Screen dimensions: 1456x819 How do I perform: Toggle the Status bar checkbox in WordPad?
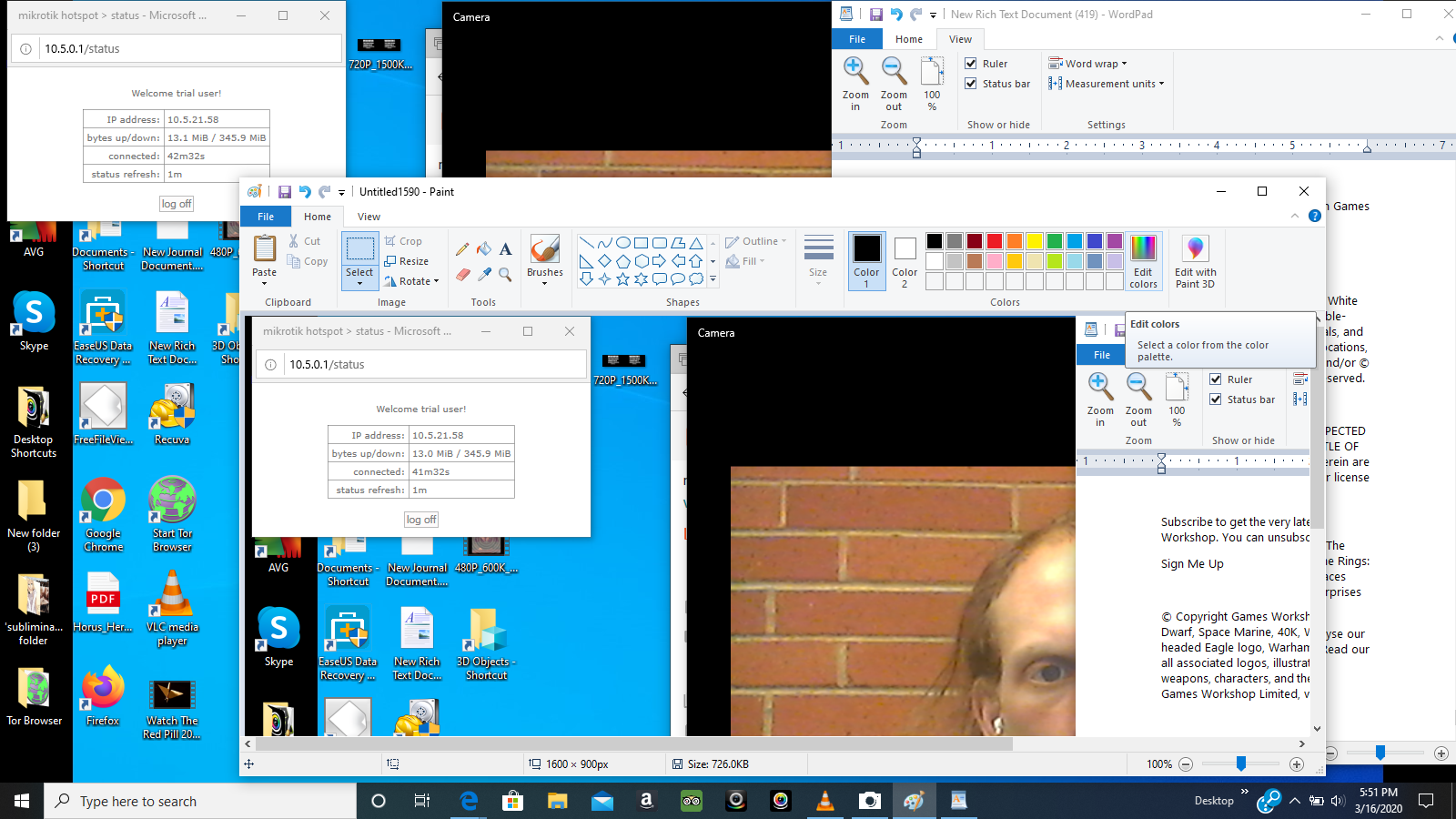[x=971, y=84]
